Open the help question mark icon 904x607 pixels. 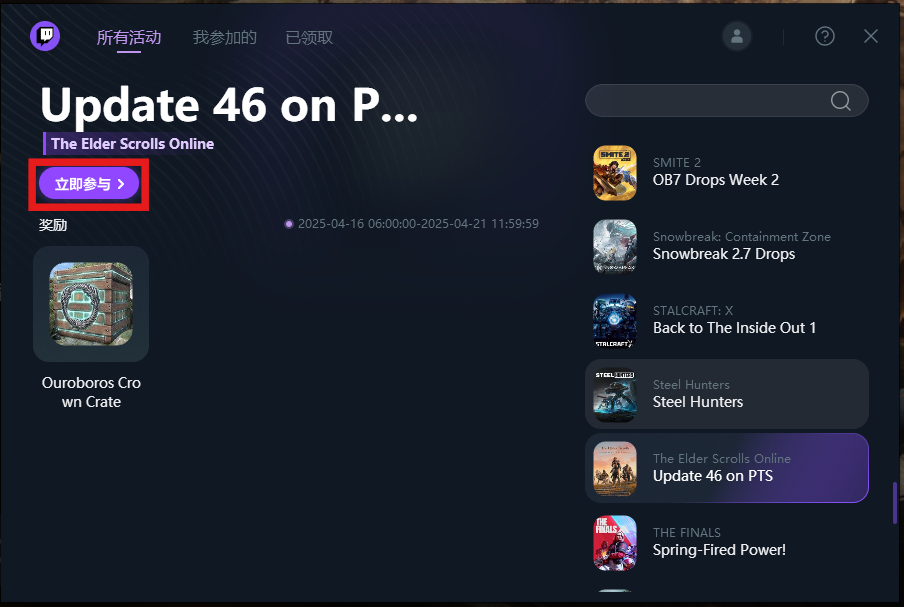(x=824, y=36)
